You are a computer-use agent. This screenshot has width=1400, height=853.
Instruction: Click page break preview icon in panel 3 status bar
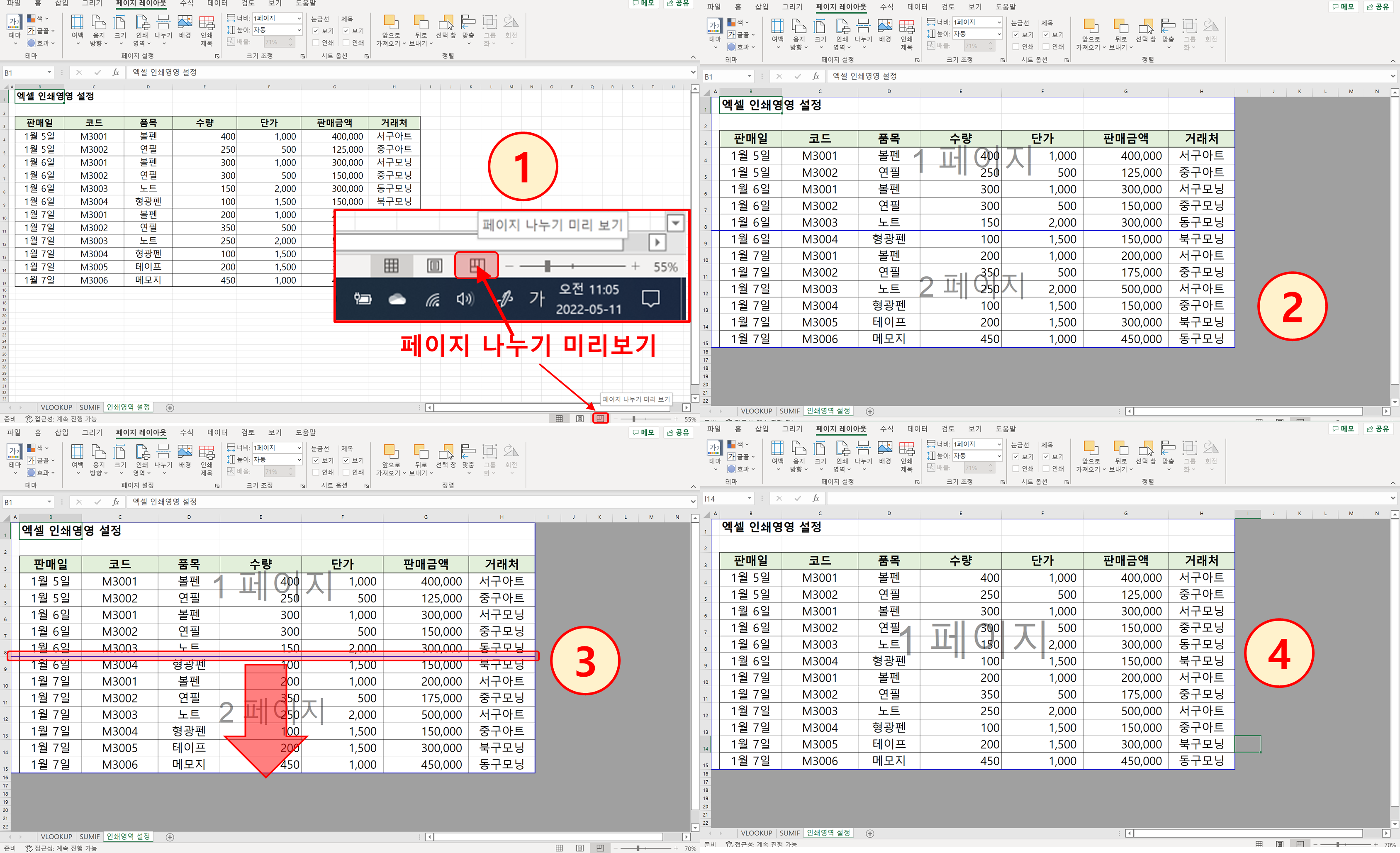point(600,848)
